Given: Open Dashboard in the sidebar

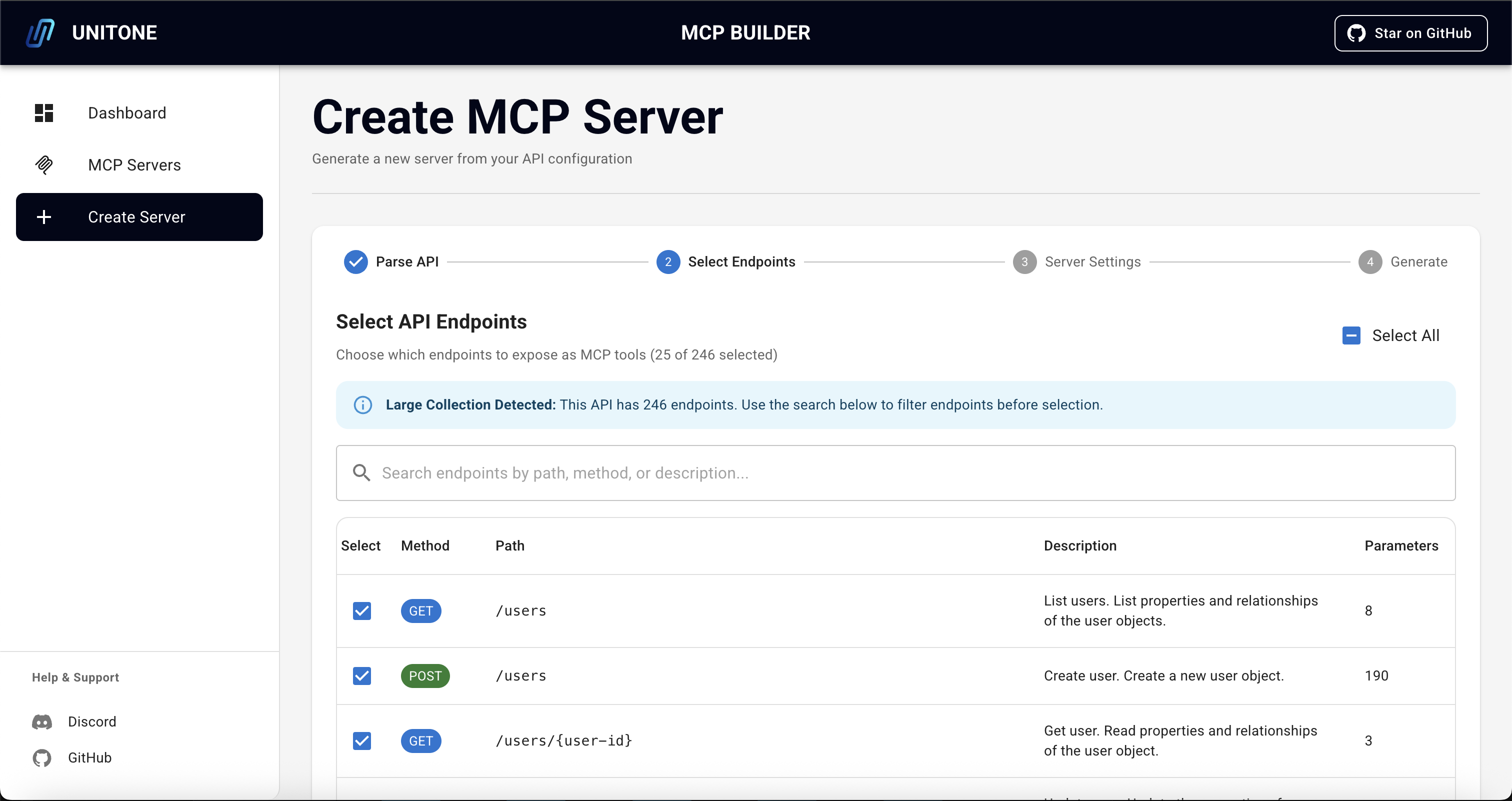Looking at the screenshot, I should click(x=139, y=112).
